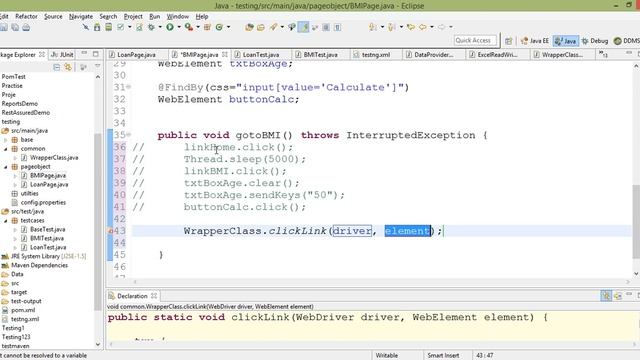Close the BMIPage.java editor tab
Image resolution: width=640 pixels, height=360 pixels.
[224, 54]
